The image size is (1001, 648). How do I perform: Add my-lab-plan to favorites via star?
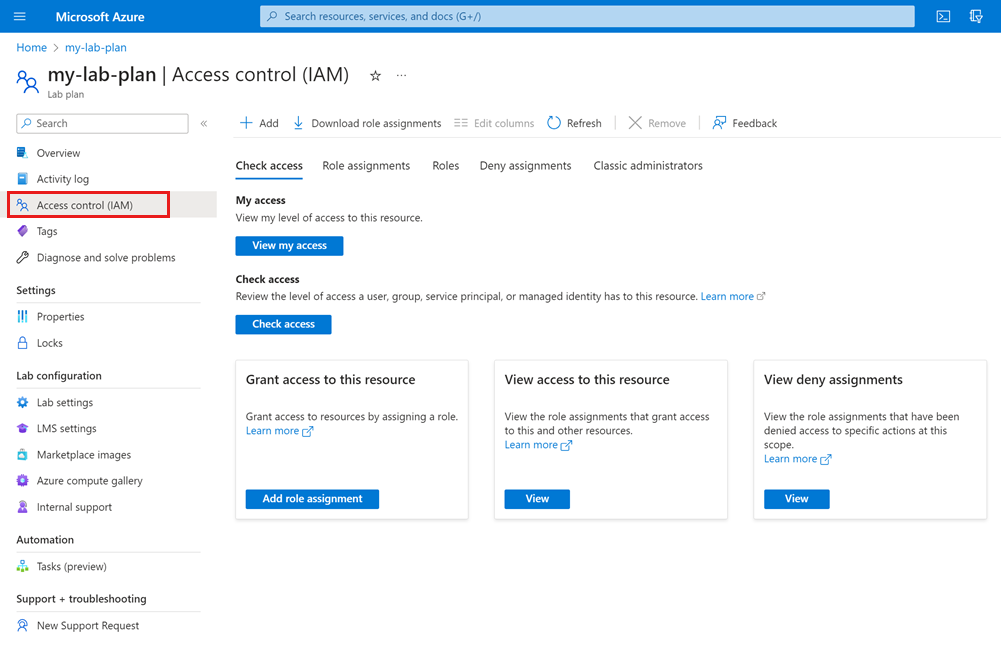pos(374,75)
